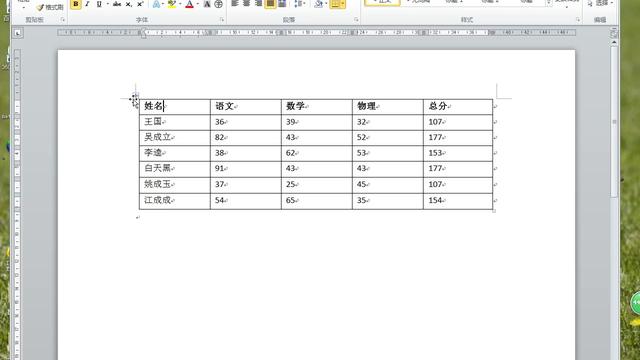Apply red font color
This screenshot has width=640, height=360.
(x=189, y=4)
